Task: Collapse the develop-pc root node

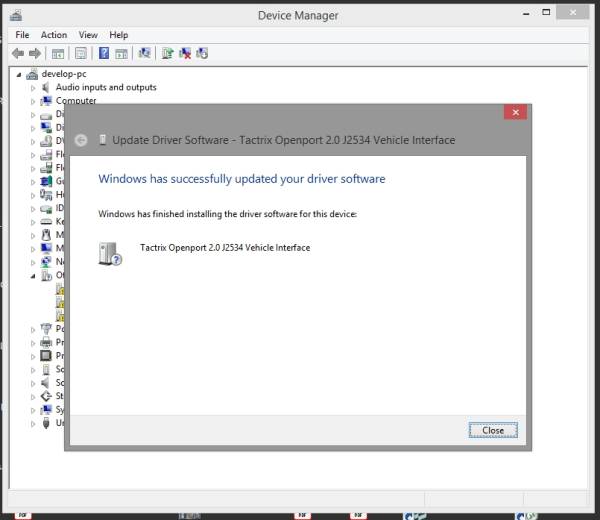Action: click(19, 75)
